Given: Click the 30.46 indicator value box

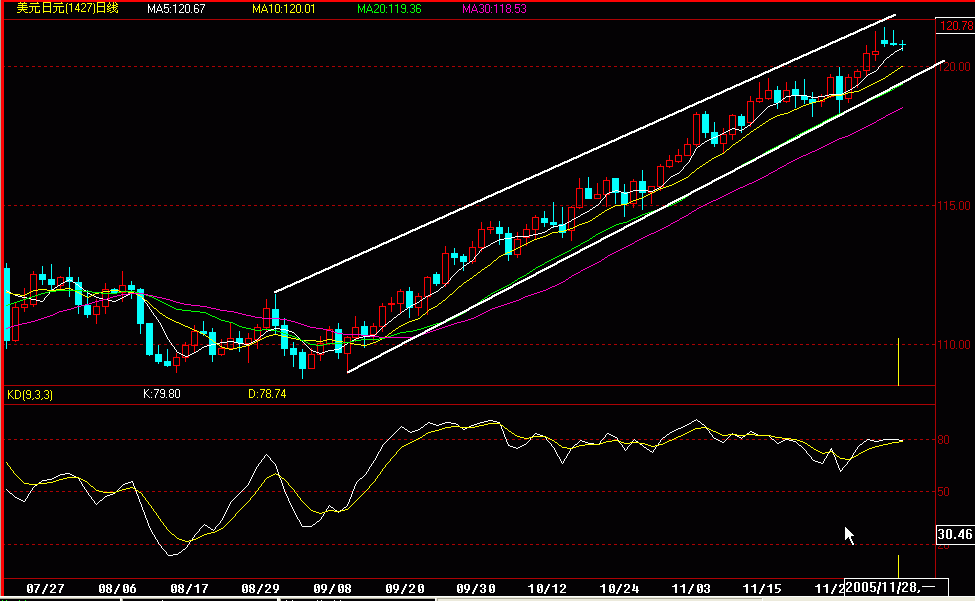Looking at the screenshot, I should 955,534.
